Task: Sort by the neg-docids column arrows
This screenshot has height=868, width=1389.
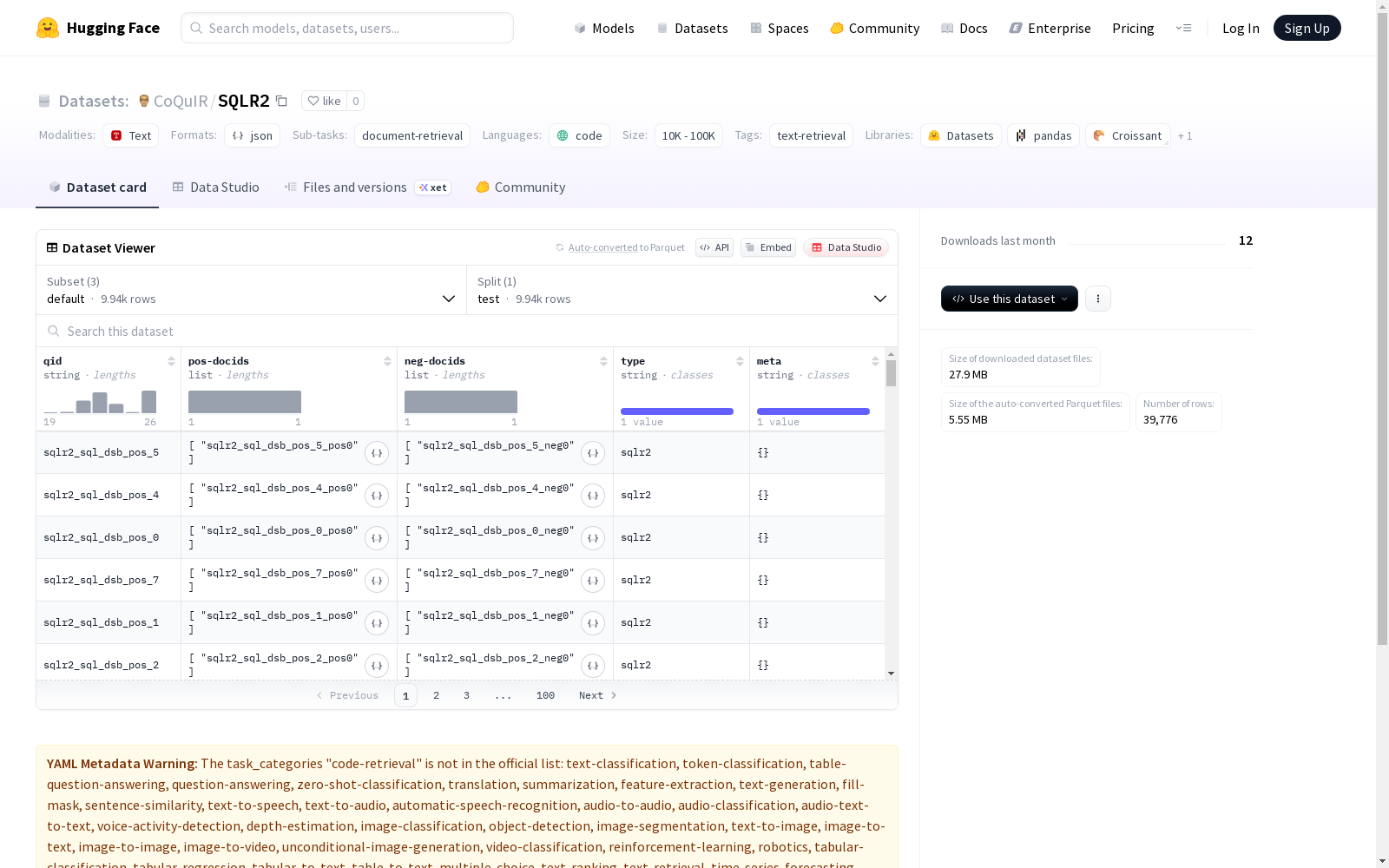Action: pos(603,361)
